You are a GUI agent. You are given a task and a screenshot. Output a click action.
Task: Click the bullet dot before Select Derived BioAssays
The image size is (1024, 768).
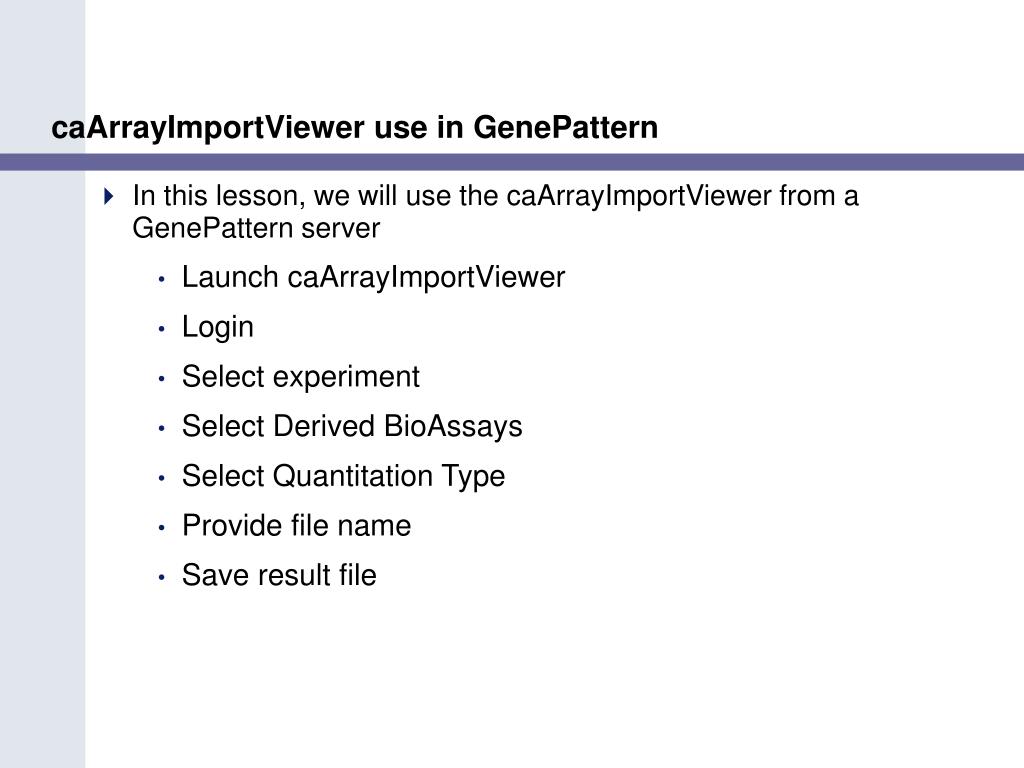tap(162, 428)
